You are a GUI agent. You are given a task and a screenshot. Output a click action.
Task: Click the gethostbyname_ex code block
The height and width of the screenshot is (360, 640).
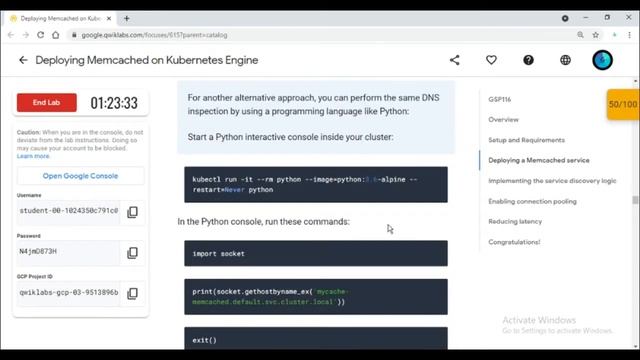pyautogui.click(x=316, y=297)
